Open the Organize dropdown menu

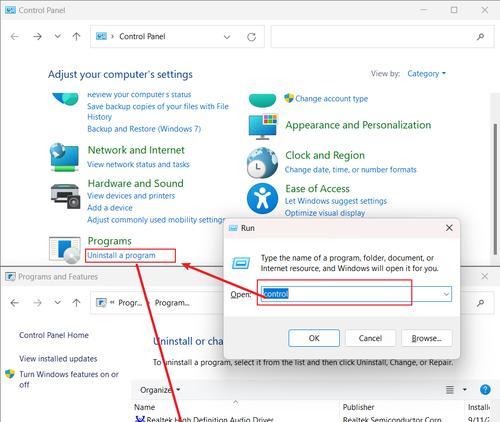[160, 390]
